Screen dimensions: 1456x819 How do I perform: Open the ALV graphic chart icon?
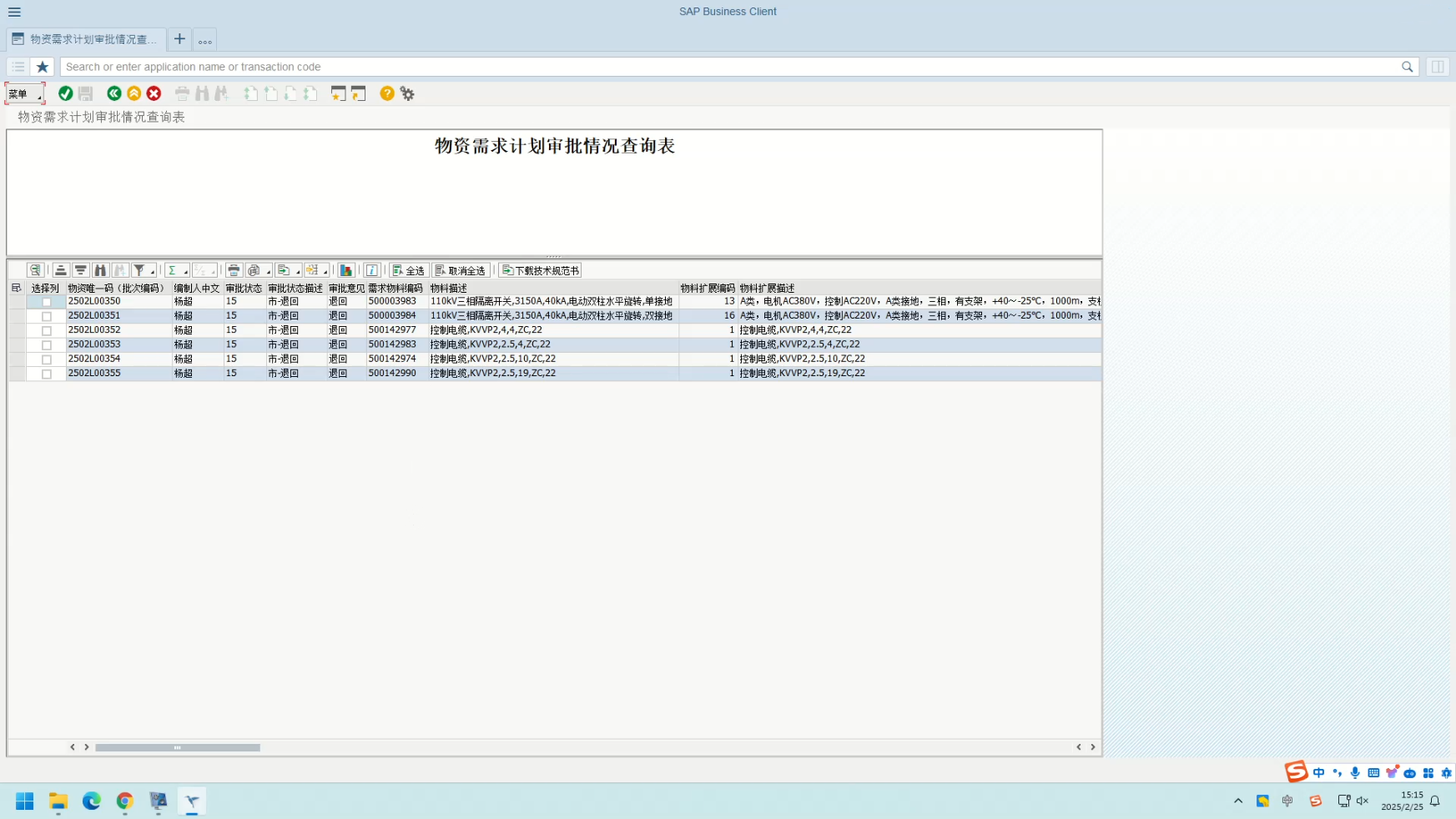346,270
